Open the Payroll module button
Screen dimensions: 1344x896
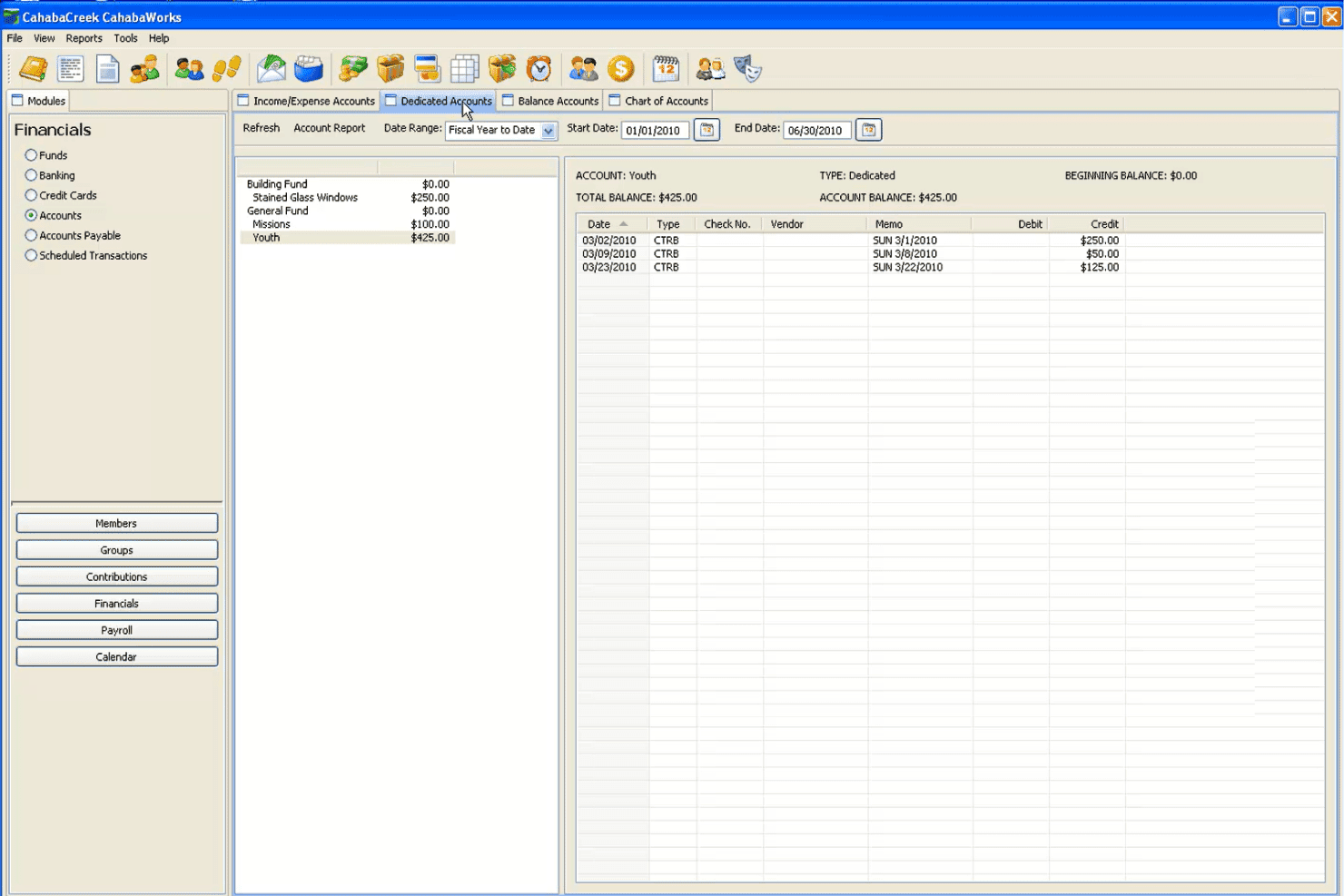117,631
